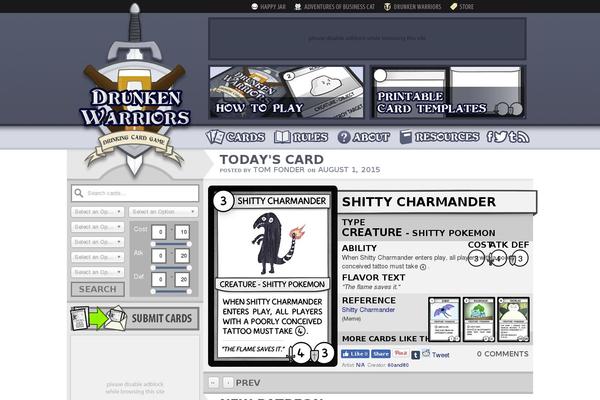Open the Store link
Viewport: 600px width, 400px height.
click(x=462, y=7)
